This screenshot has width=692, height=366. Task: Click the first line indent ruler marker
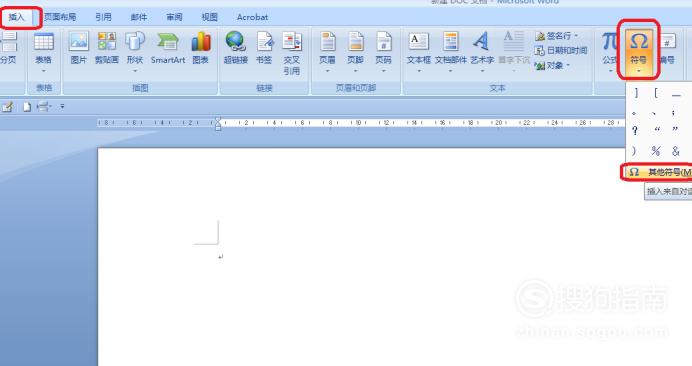[x=218, y=120]
